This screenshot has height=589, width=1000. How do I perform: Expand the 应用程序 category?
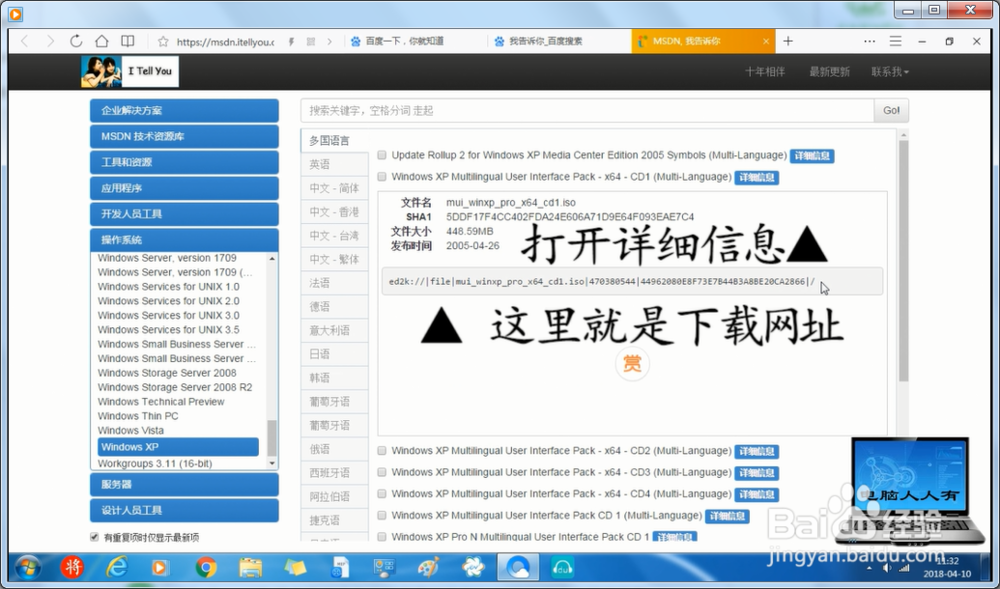click(x=184, y=188)
